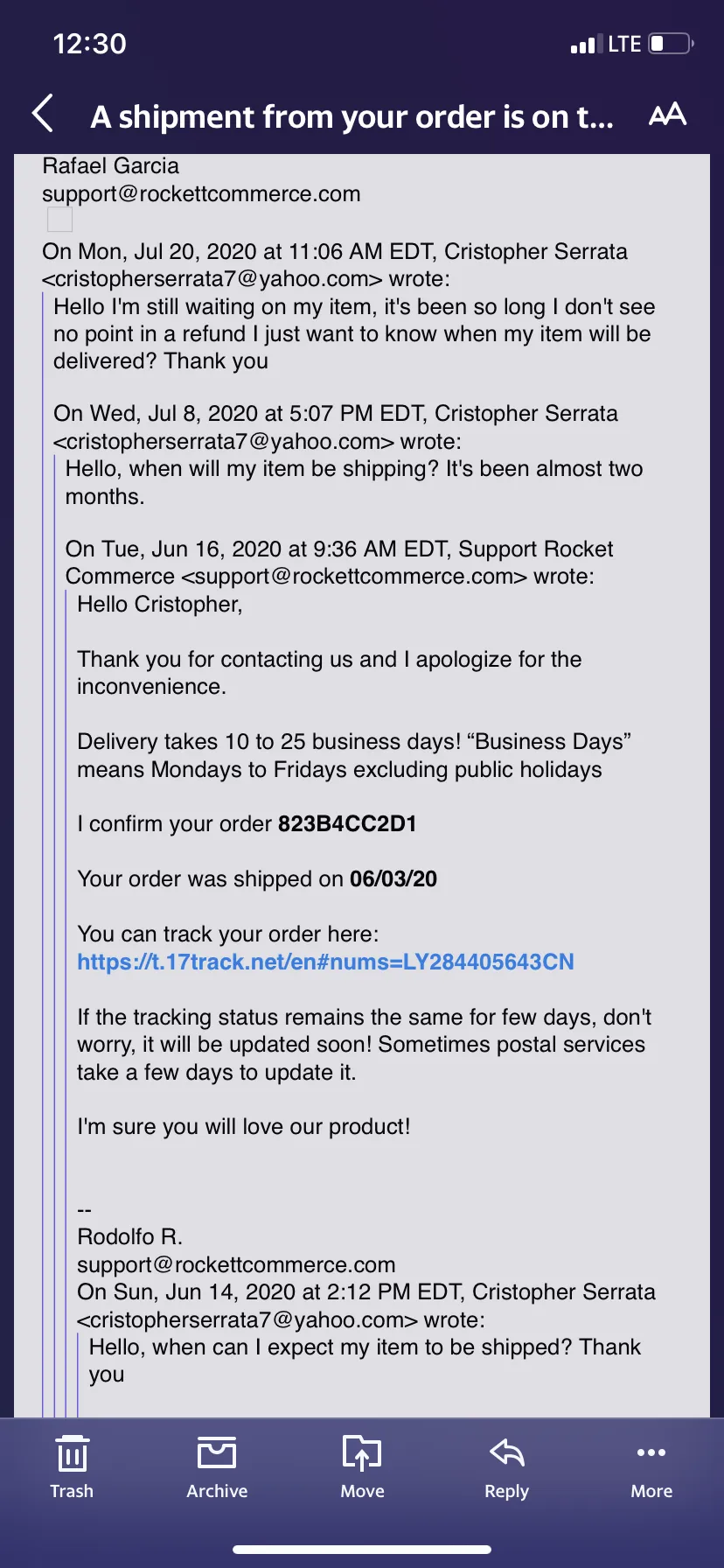Tap the back arrow icon

43,114
